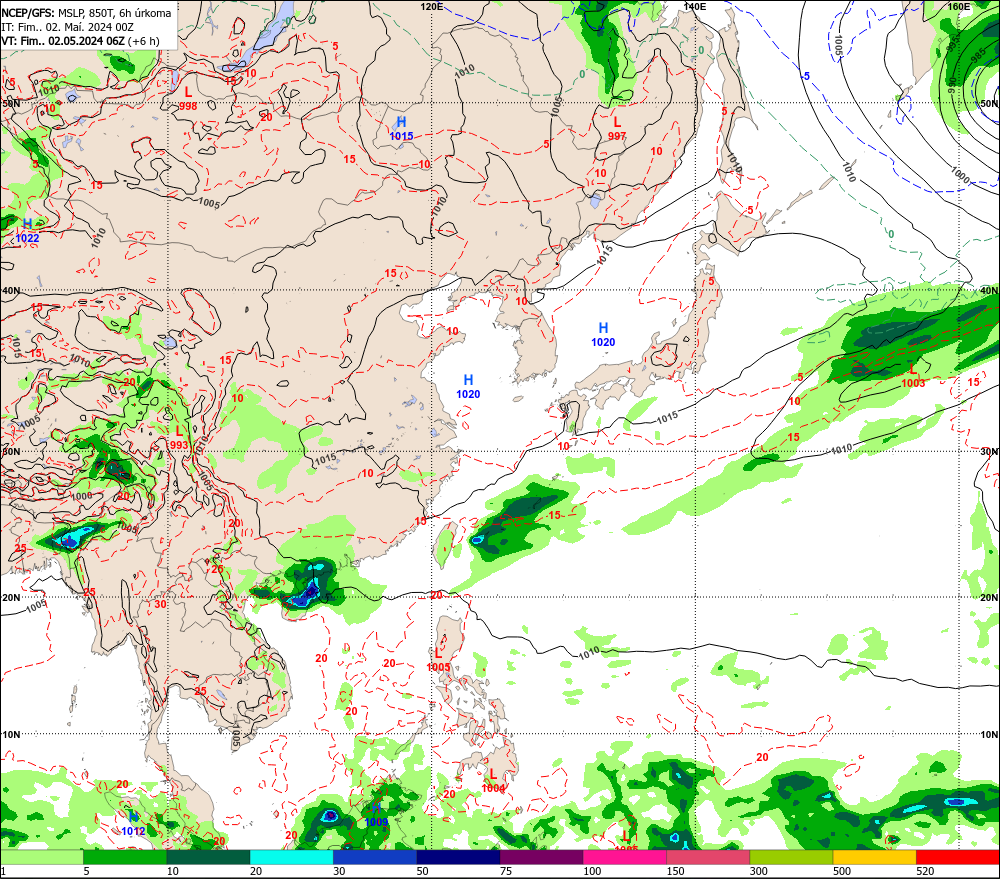Click the L 1004 low pressure centre
Screen dimensions: 1000x879
(493, 781)
